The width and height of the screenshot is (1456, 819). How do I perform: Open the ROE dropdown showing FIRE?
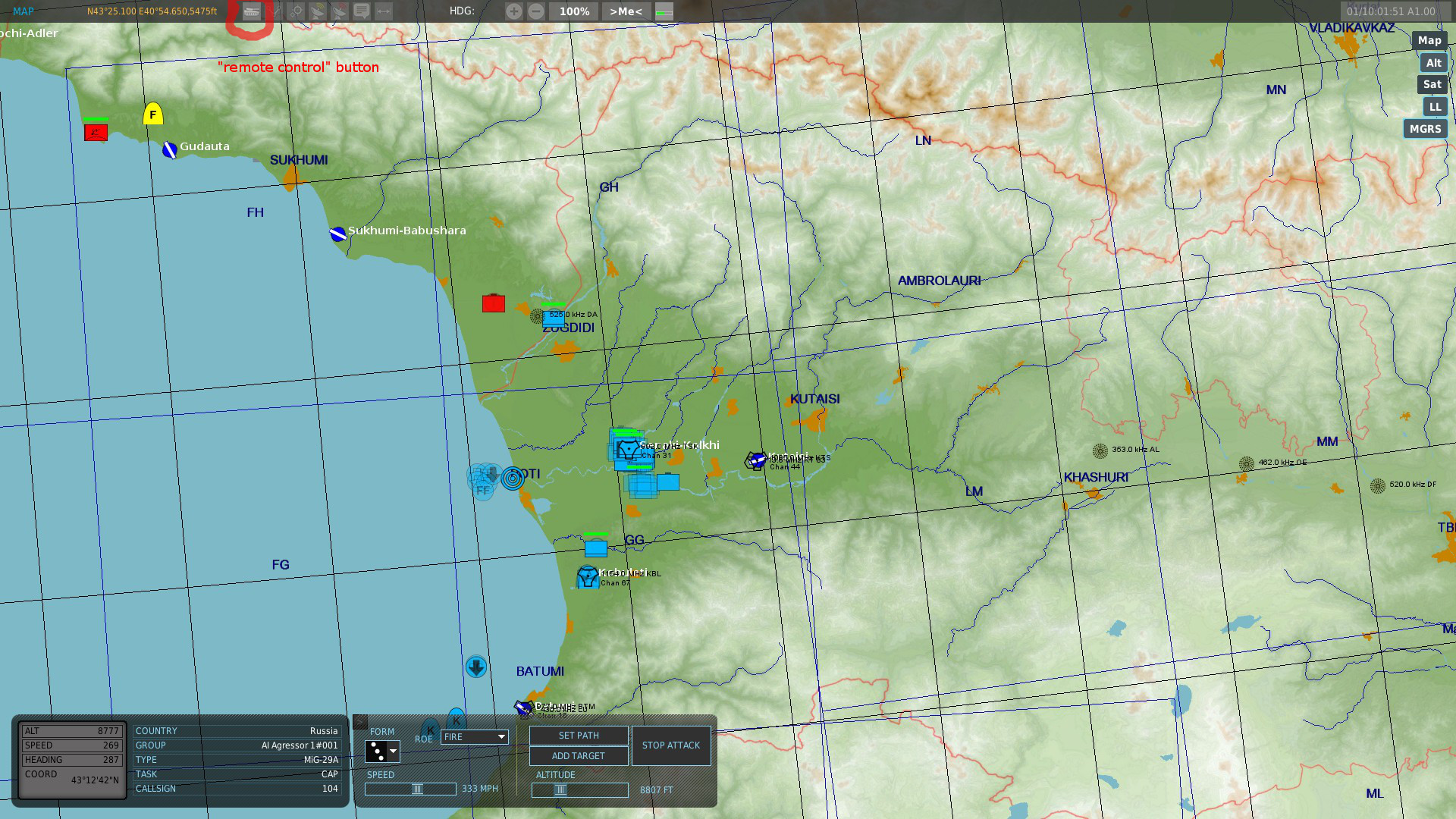tap(475, 737)
